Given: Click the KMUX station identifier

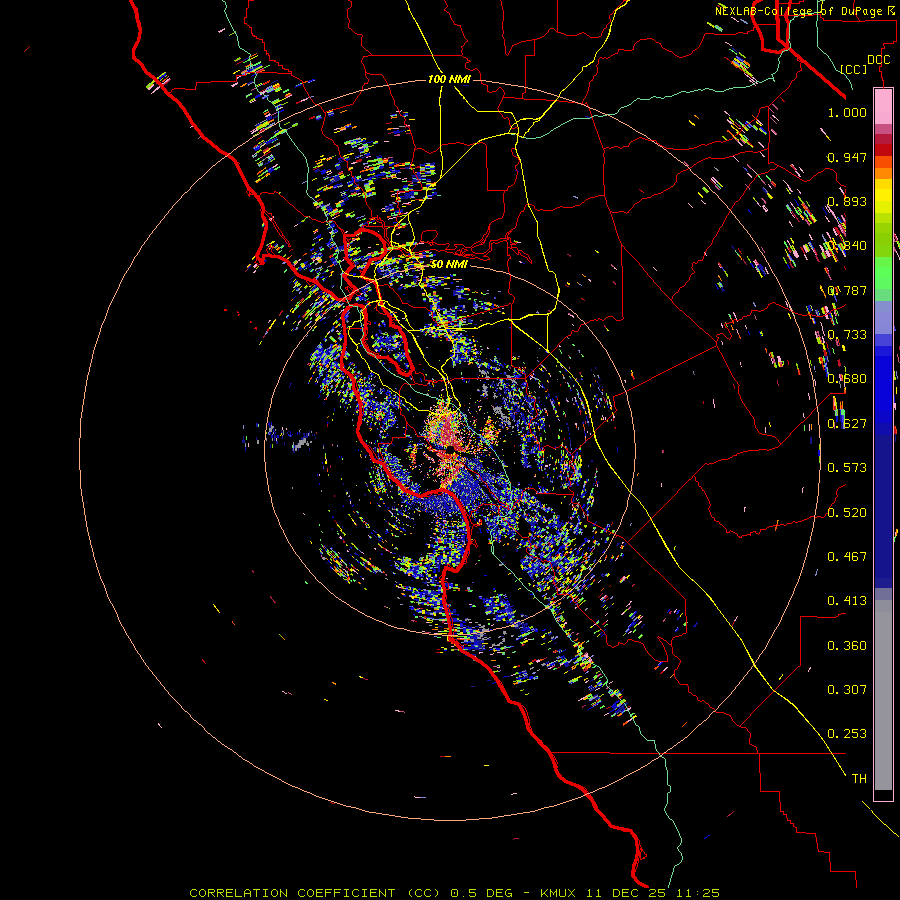Looking at the screenshot, I should click(x=559, y=893).
